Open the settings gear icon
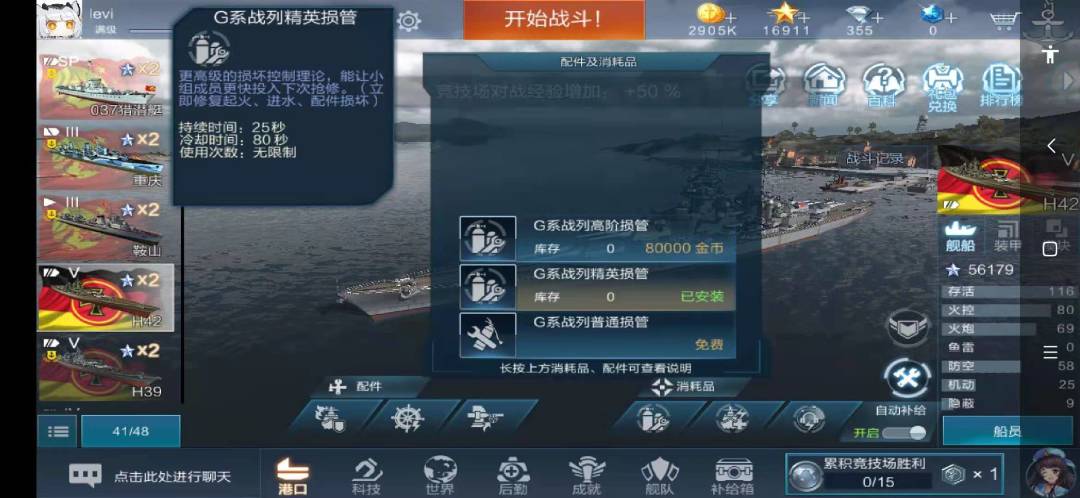 408,21
